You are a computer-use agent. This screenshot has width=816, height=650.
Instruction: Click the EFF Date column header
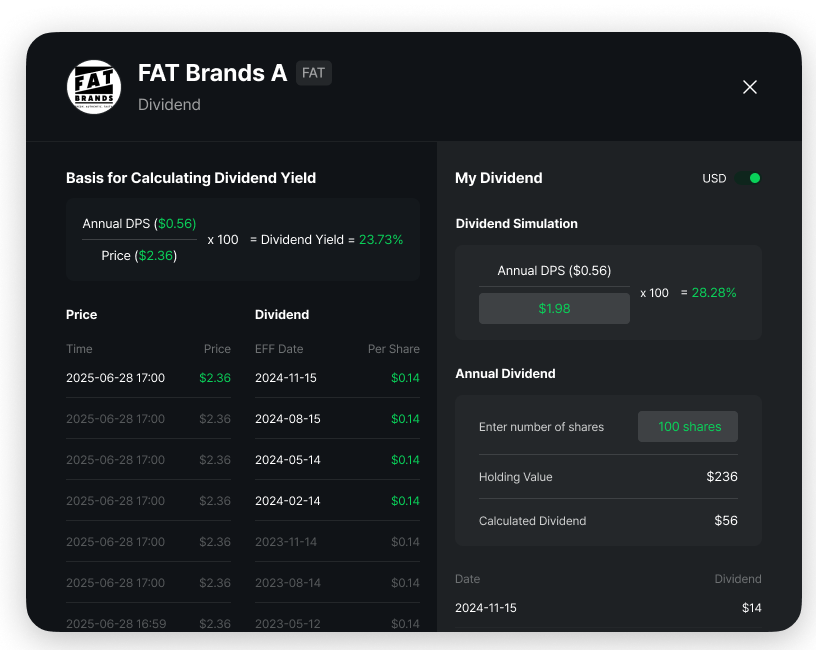pyautogui.click(x=279, y=349)
